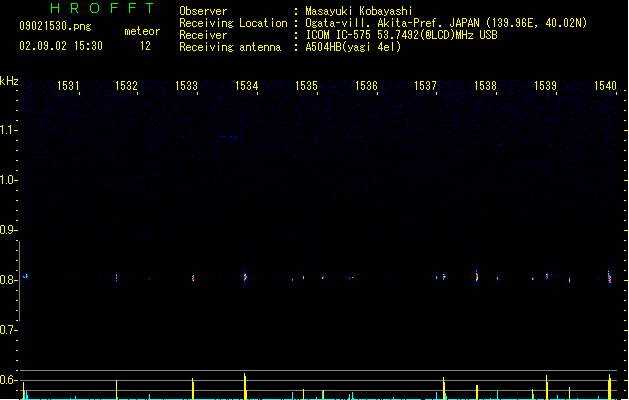Click the Receiving antenna field label
629x400 pixels.
pos(230,47)
